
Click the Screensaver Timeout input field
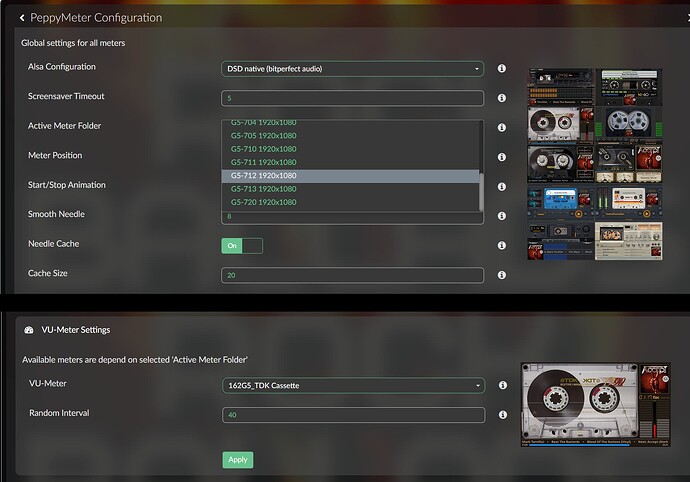352,98
